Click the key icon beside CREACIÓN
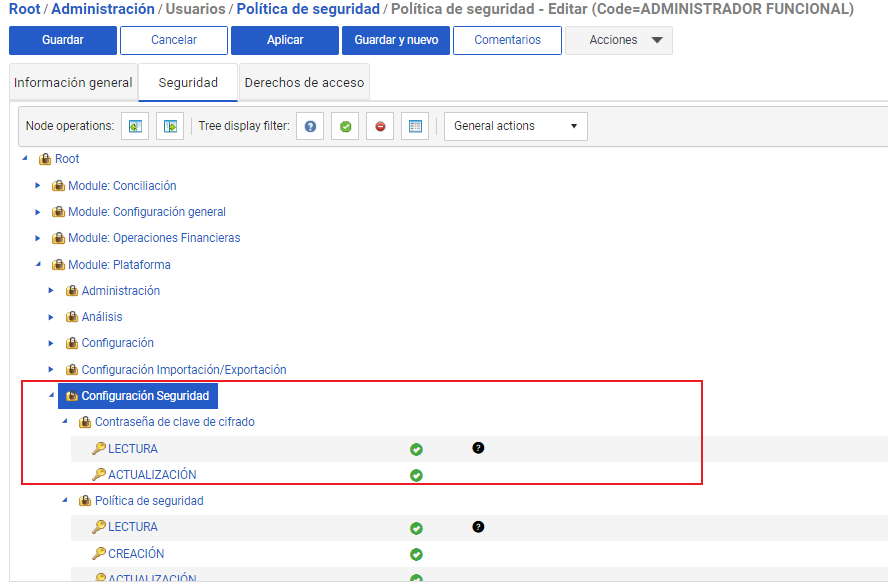The height and width of the screenshot is (588, 888). 99,554
